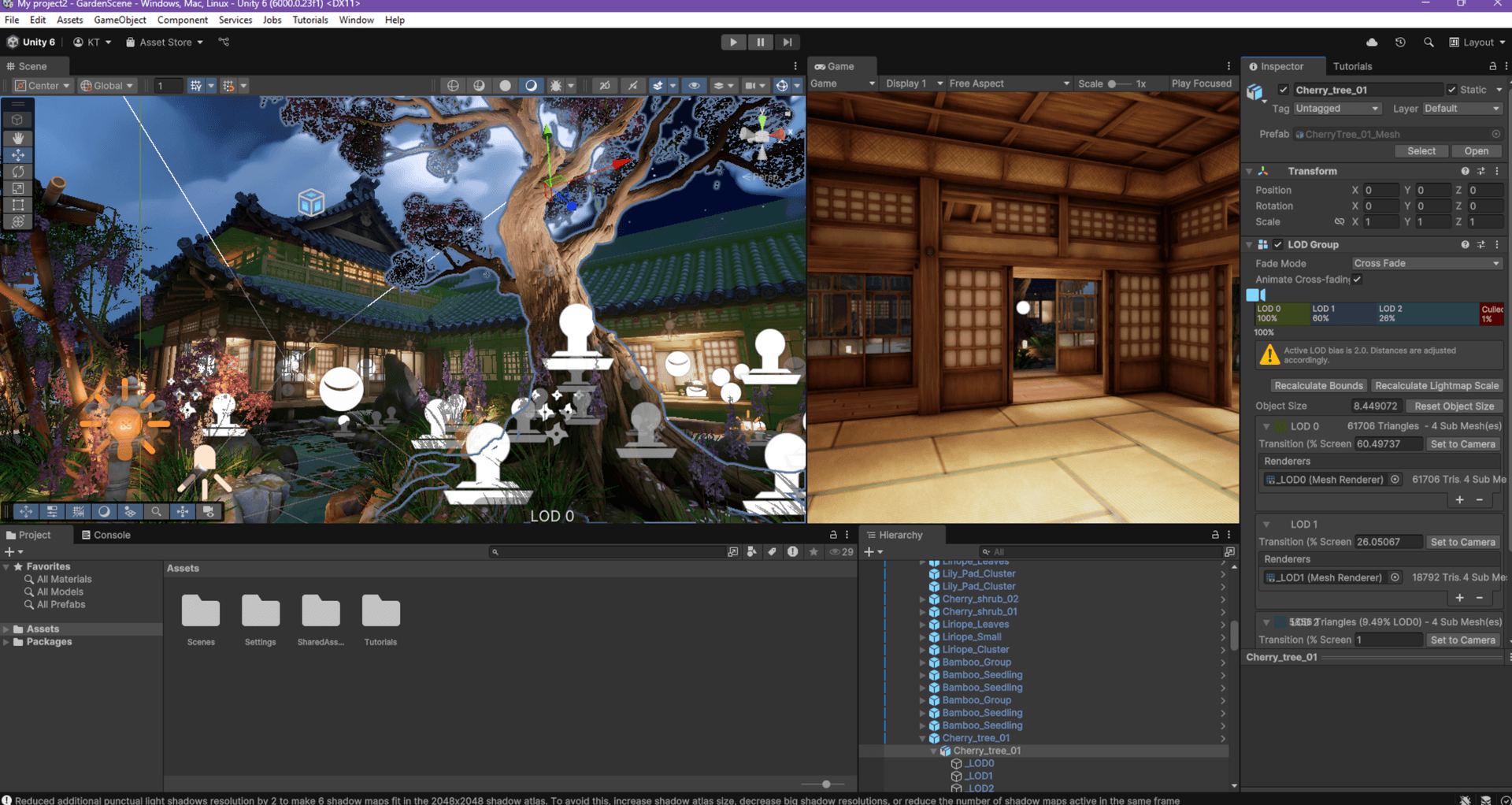Open the Undo History icon
Screen dimensions: 1512x805
click(1400, 43)
